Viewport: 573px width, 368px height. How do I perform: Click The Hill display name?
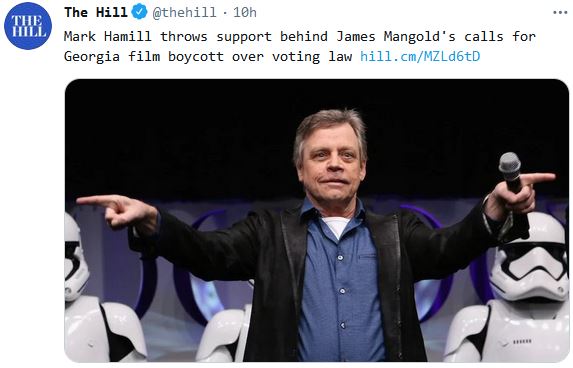[96, 12]
